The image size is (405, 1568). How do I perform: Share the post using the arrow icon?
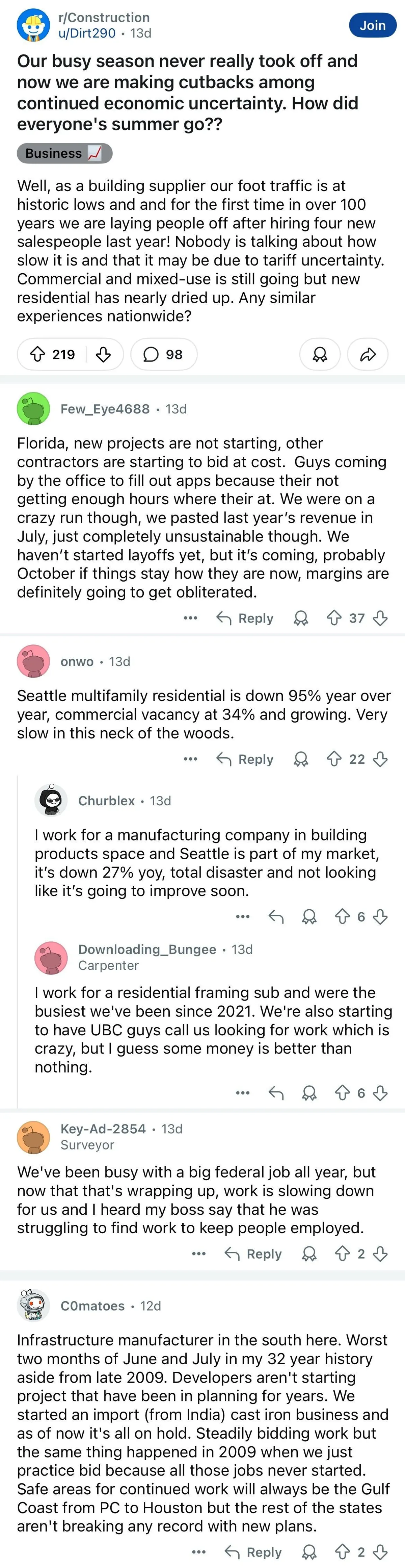click(x=367, y=354)
